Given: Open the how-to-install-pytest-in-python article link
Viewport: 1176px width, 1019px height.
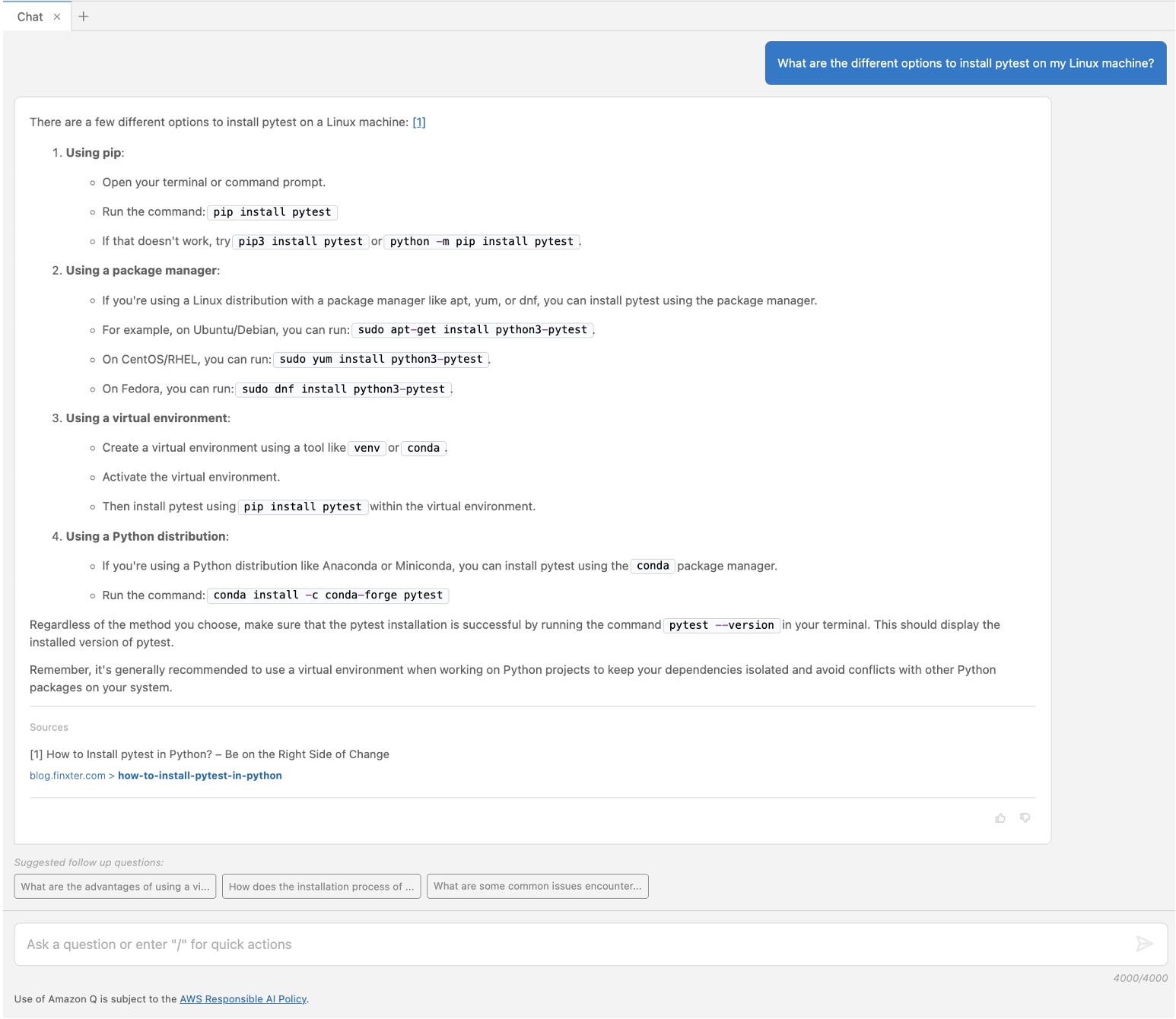Looking at the screenshot, I should coord(199,775).
